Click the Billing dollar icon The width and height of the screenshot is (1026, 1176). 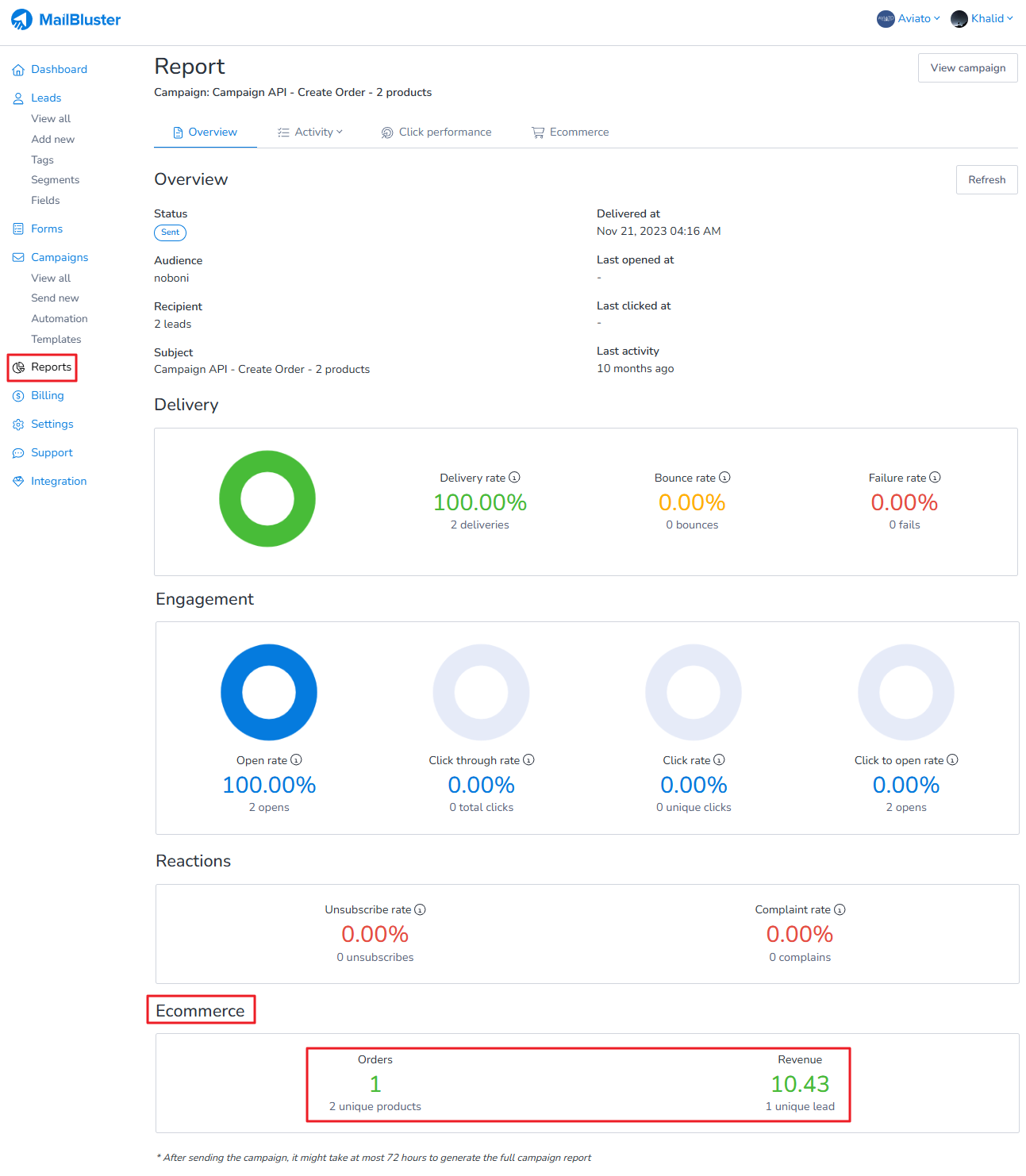[18, 396]
